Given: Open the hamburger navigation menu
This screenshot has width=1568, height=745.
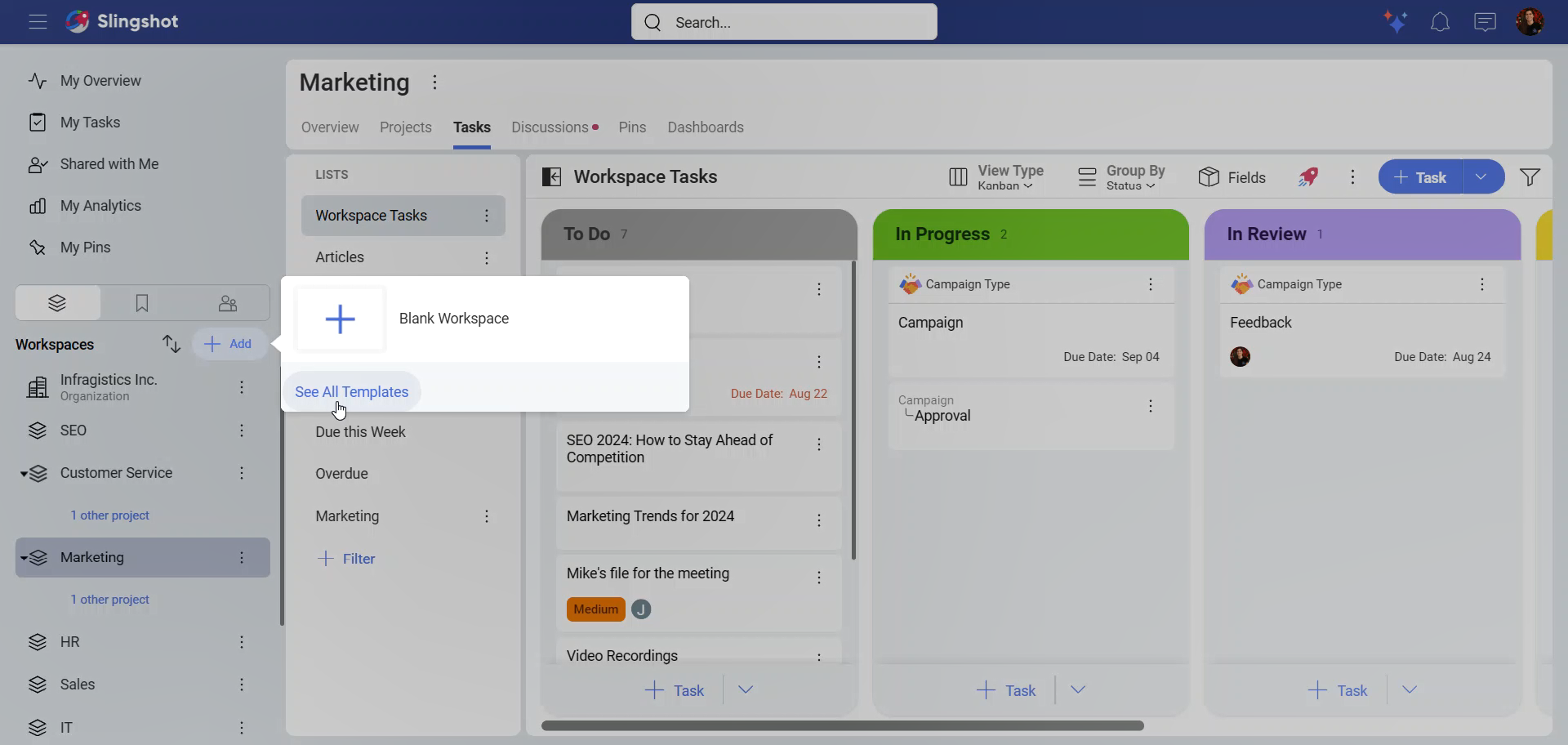Looking at the screenshot, I should coord(38,22).
